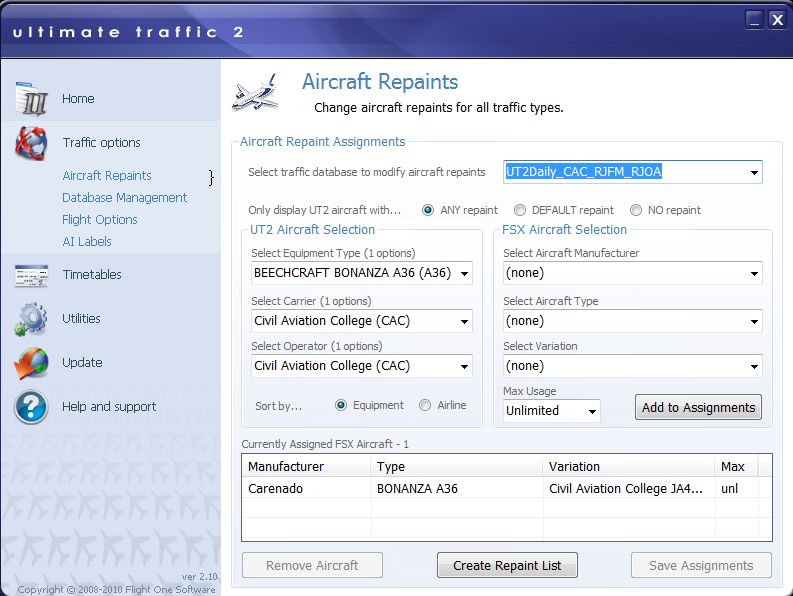This screenshot has width=793, height=596.
Task: Sort by Airline radio option
Action: coord(425,405)
